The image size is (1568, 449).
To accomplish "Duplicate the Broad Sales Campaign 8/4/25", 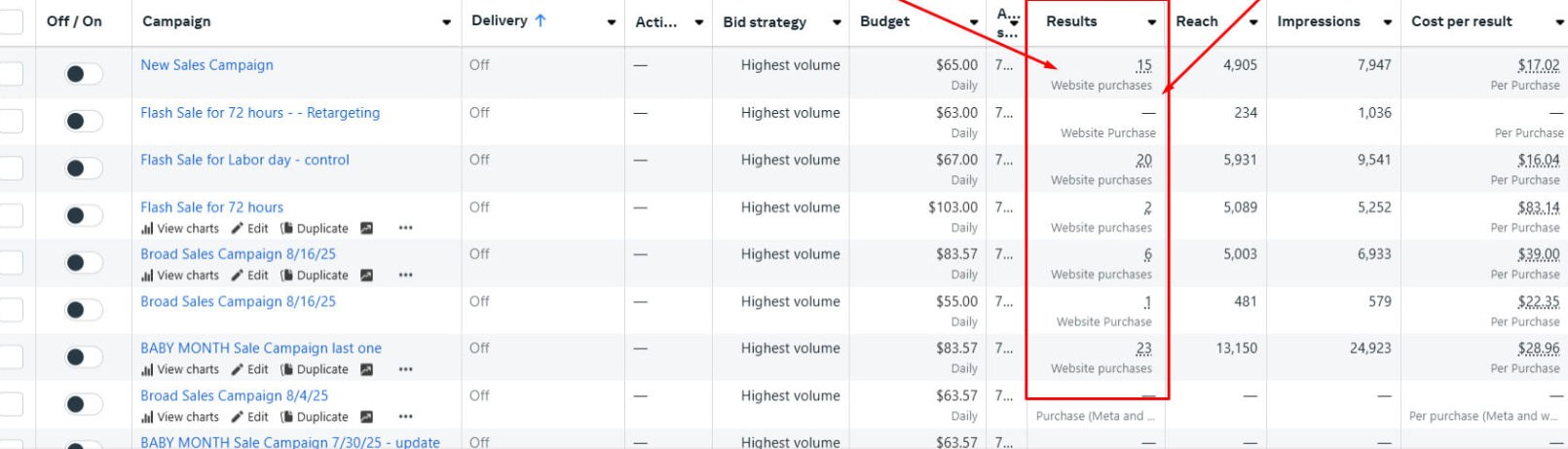I will [314, 417].
